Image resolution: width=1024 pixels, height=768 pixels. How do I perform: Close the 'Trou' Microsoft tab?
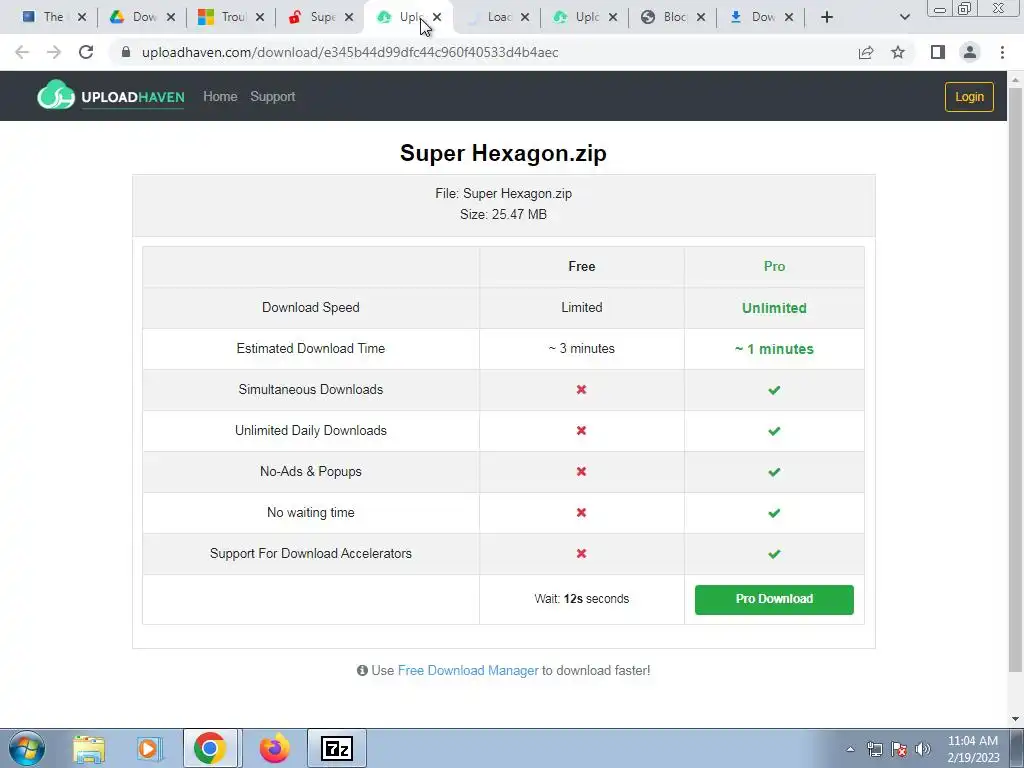click(x=260, y=17)
